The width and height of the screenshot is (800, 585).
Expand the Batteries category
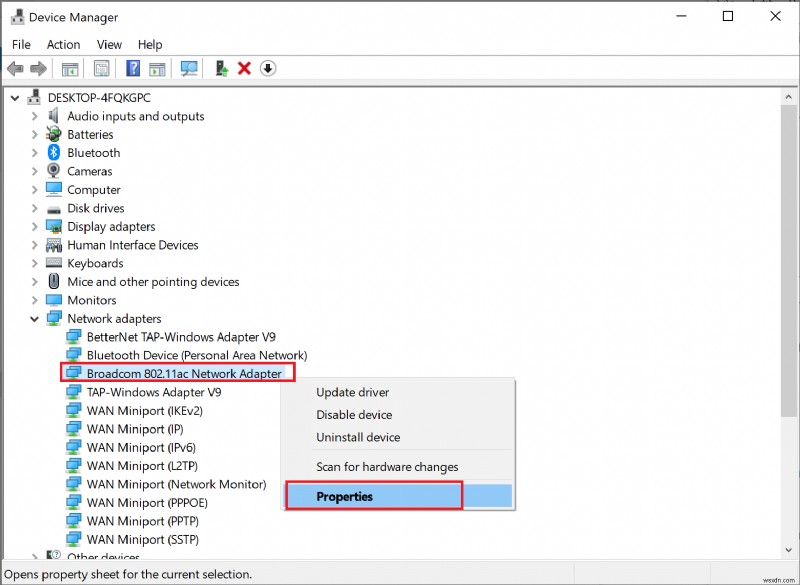pos(34,135)
